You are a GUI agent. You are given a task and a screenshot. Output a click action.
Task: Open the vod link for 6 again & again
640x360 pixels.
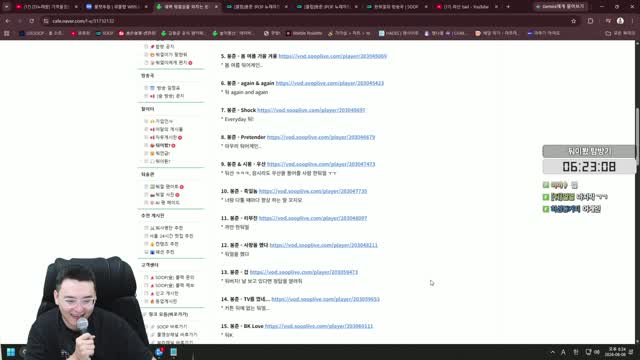[330, 83]
